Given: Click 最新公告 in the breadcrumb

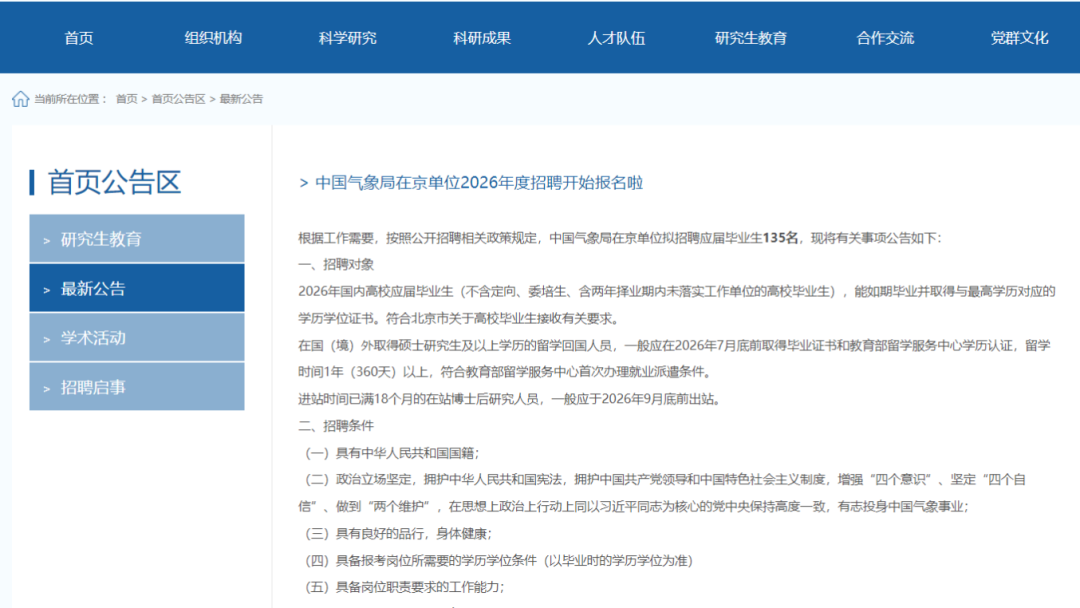Looking at the screenshot, I should [241, 99].
